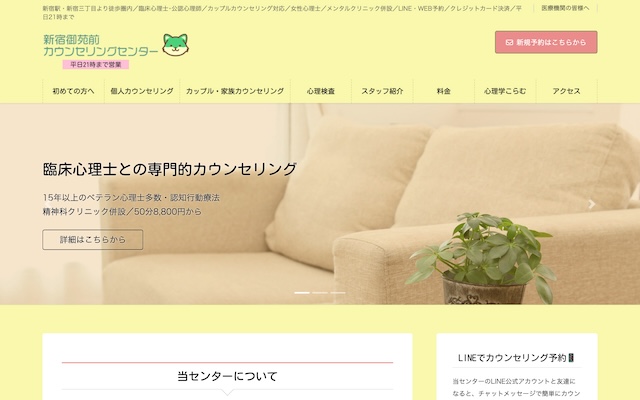Open the 心理学こらむ navigation item
Image resolution: width=640 pixels, height=400 pixels.
click(x=505, y=91)
